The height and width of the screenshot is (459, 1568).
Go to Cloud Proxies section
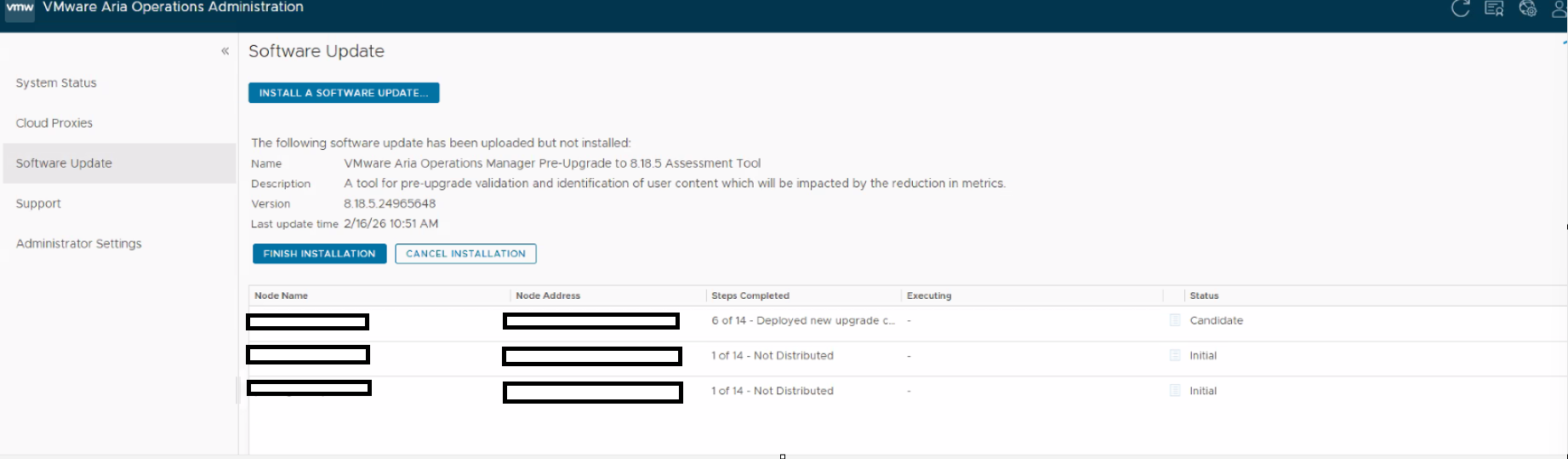pyautogui.click(x=54, y=123)
